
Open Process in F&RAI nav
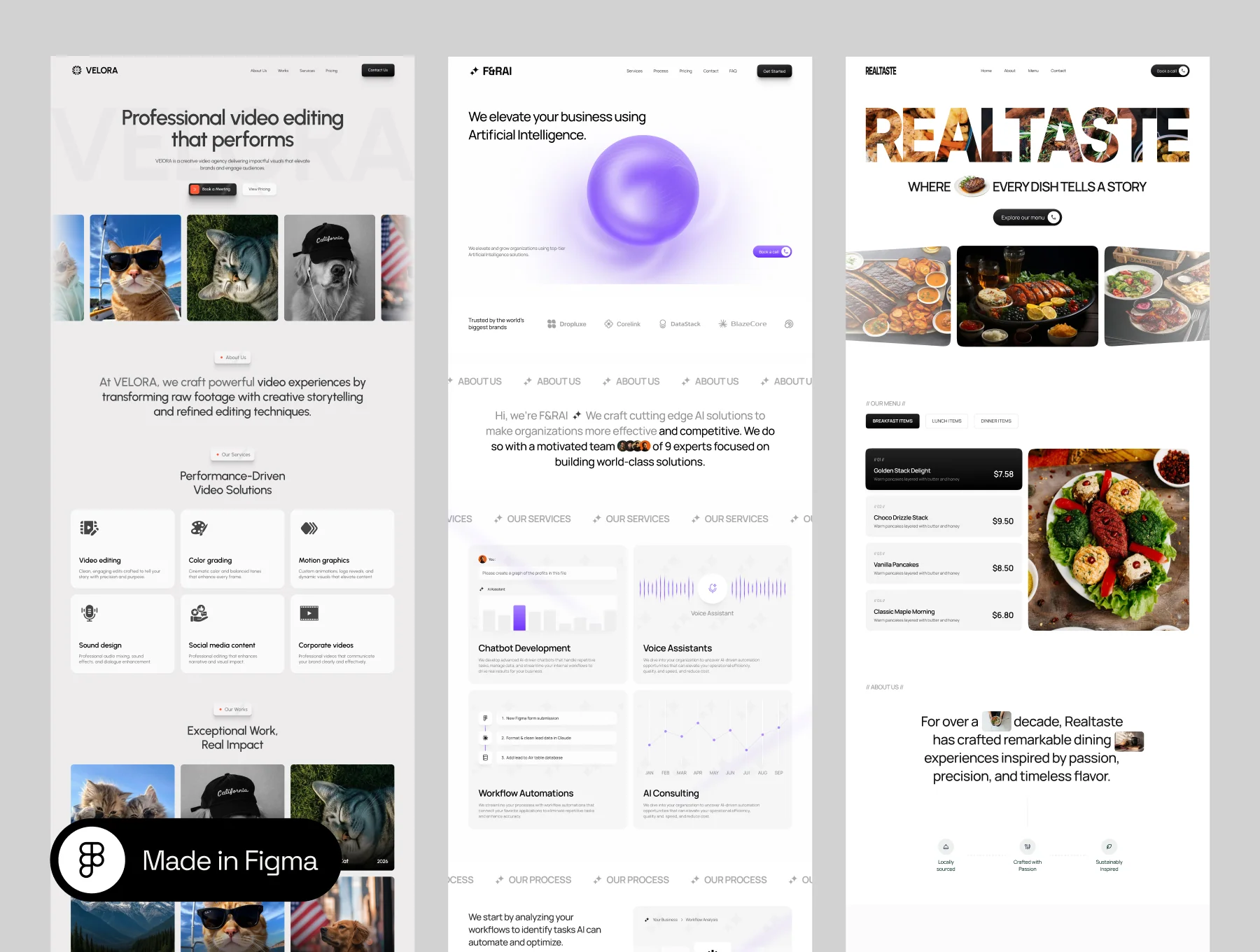661,71
